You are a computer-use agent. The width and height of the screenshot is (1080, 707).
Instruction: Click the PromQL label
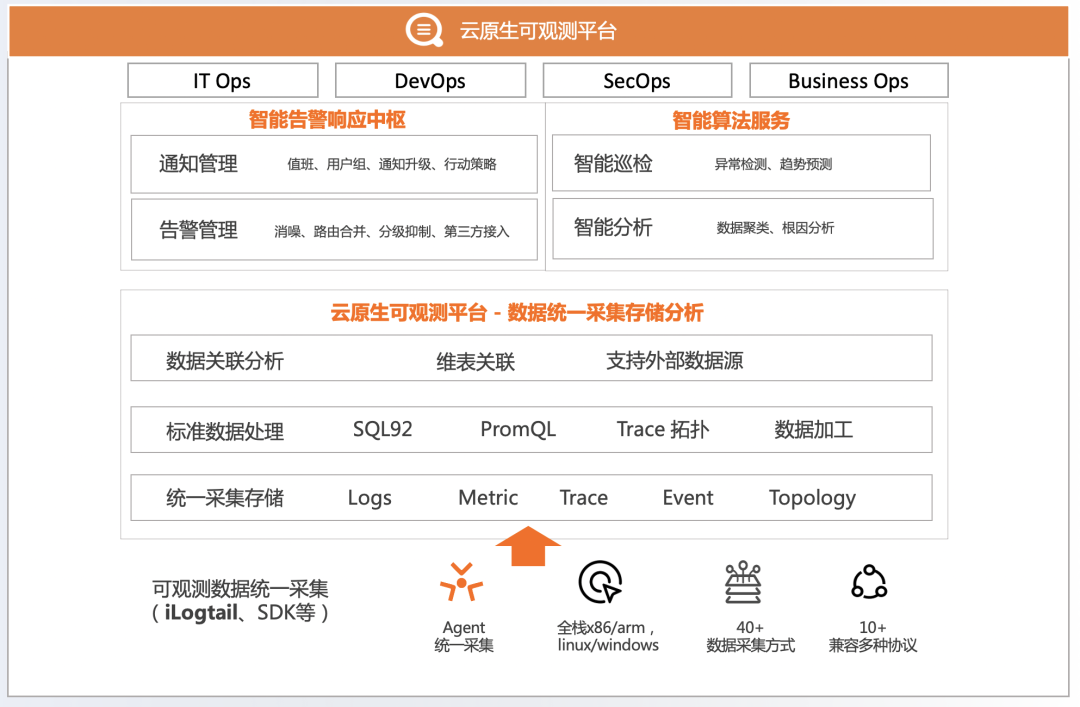pos(518,429)
